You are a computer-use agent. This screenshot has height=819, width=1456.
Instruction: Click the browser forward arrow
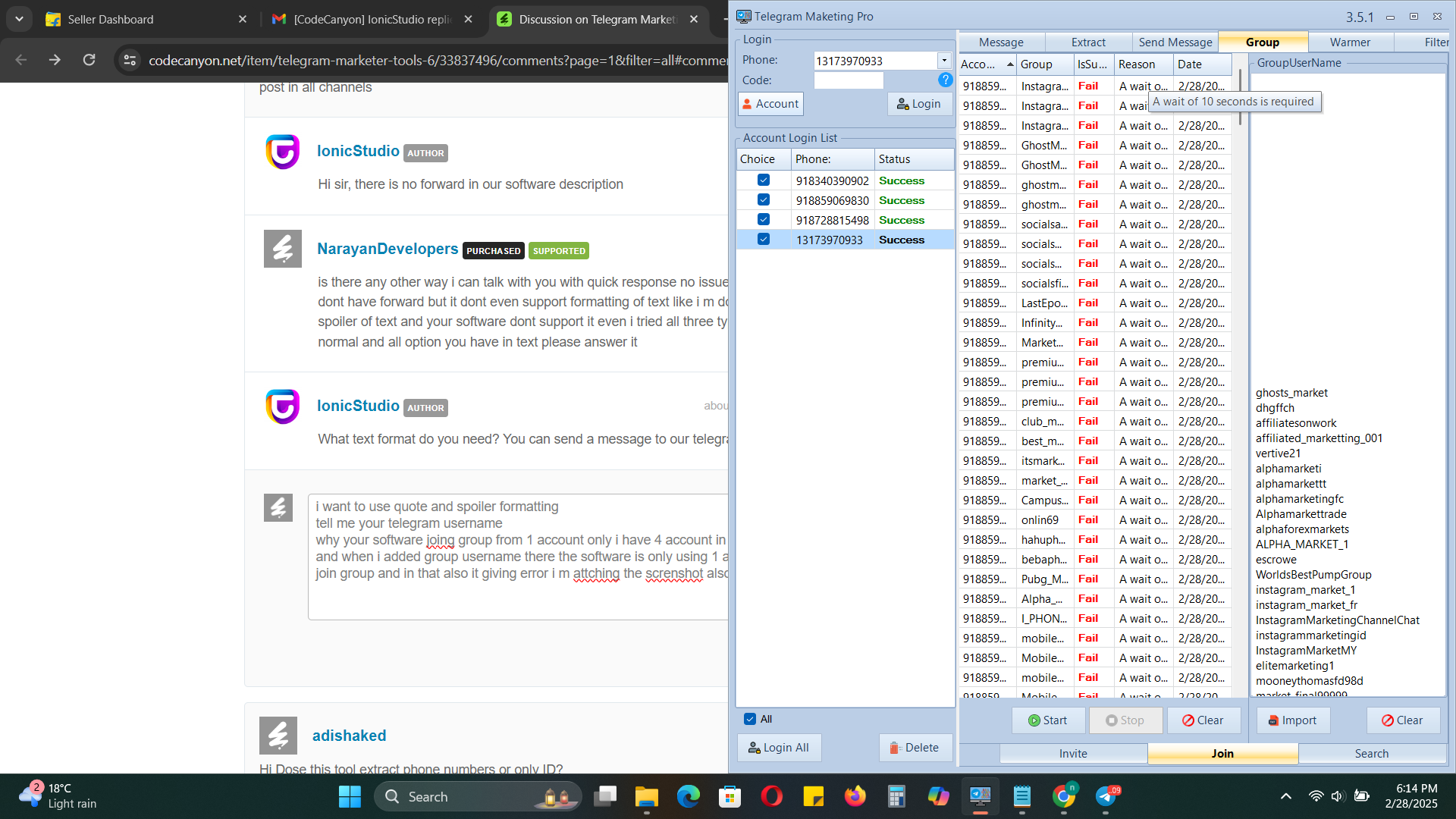coord(55,60)
